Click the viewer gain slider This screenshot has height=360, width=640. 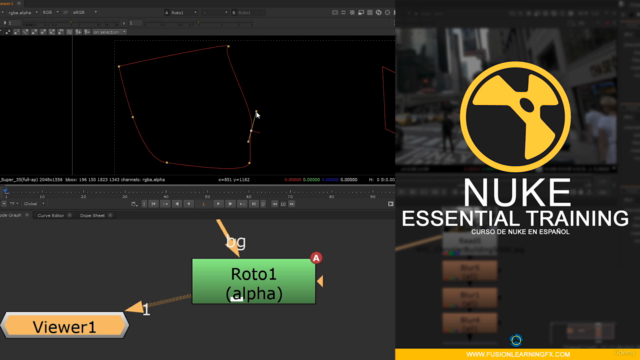71,23
